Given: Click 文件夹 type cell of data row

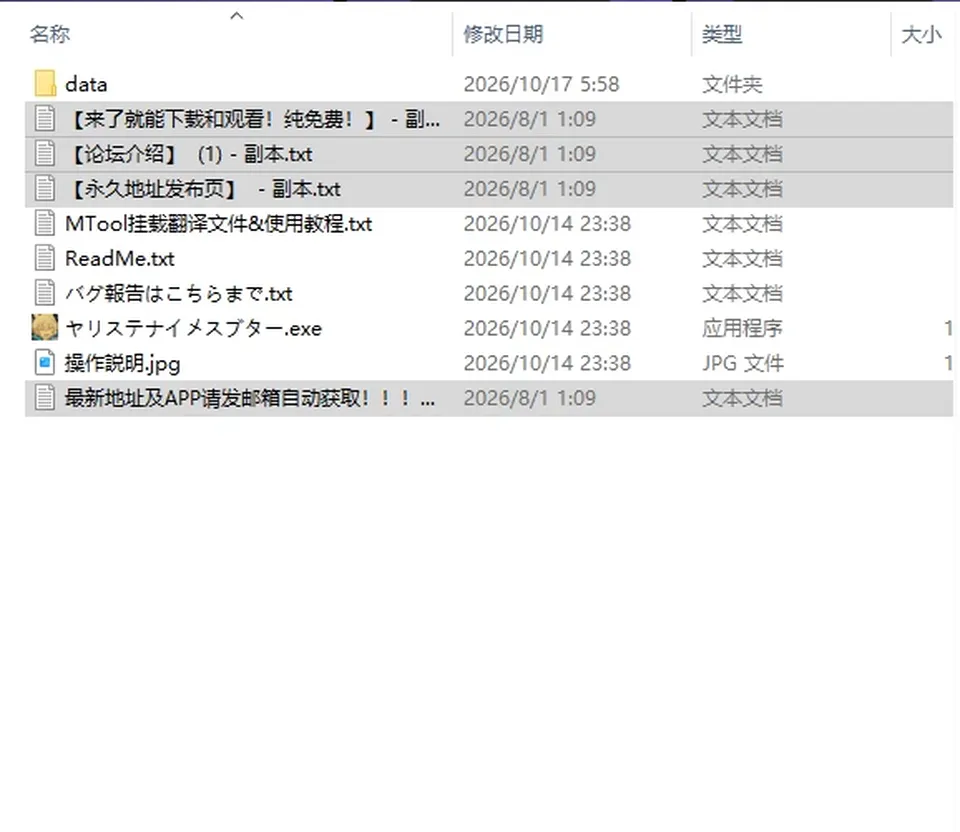Looking at the screenshot, I should pos(732,84).
